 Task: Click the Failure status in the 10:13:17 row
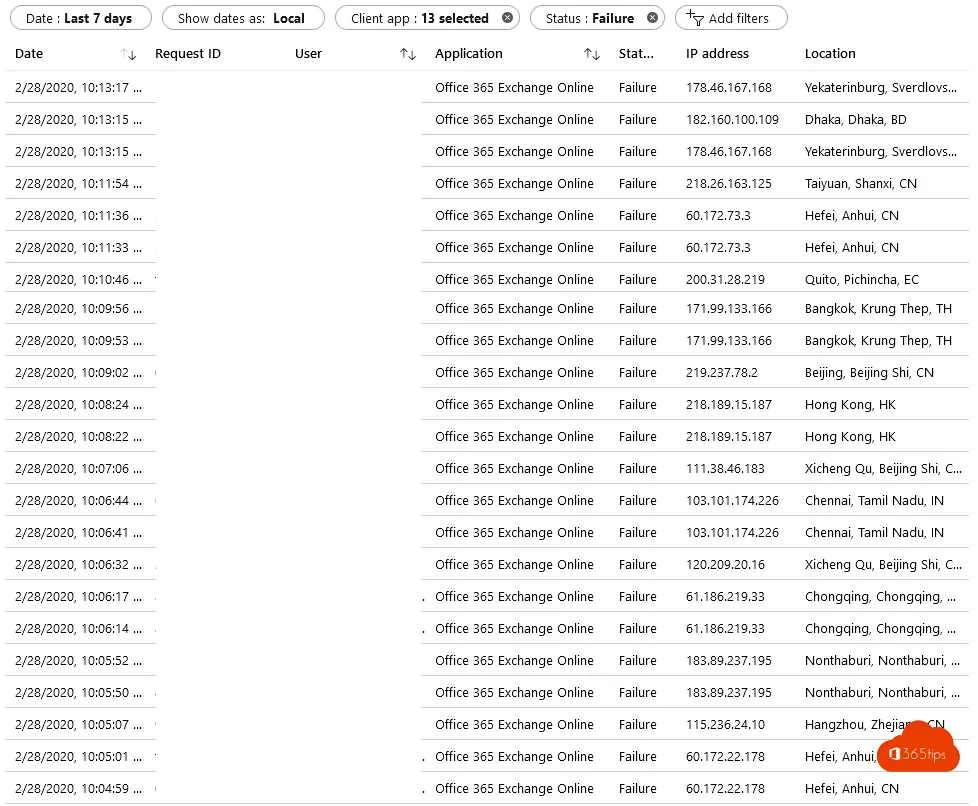[637, 88]
